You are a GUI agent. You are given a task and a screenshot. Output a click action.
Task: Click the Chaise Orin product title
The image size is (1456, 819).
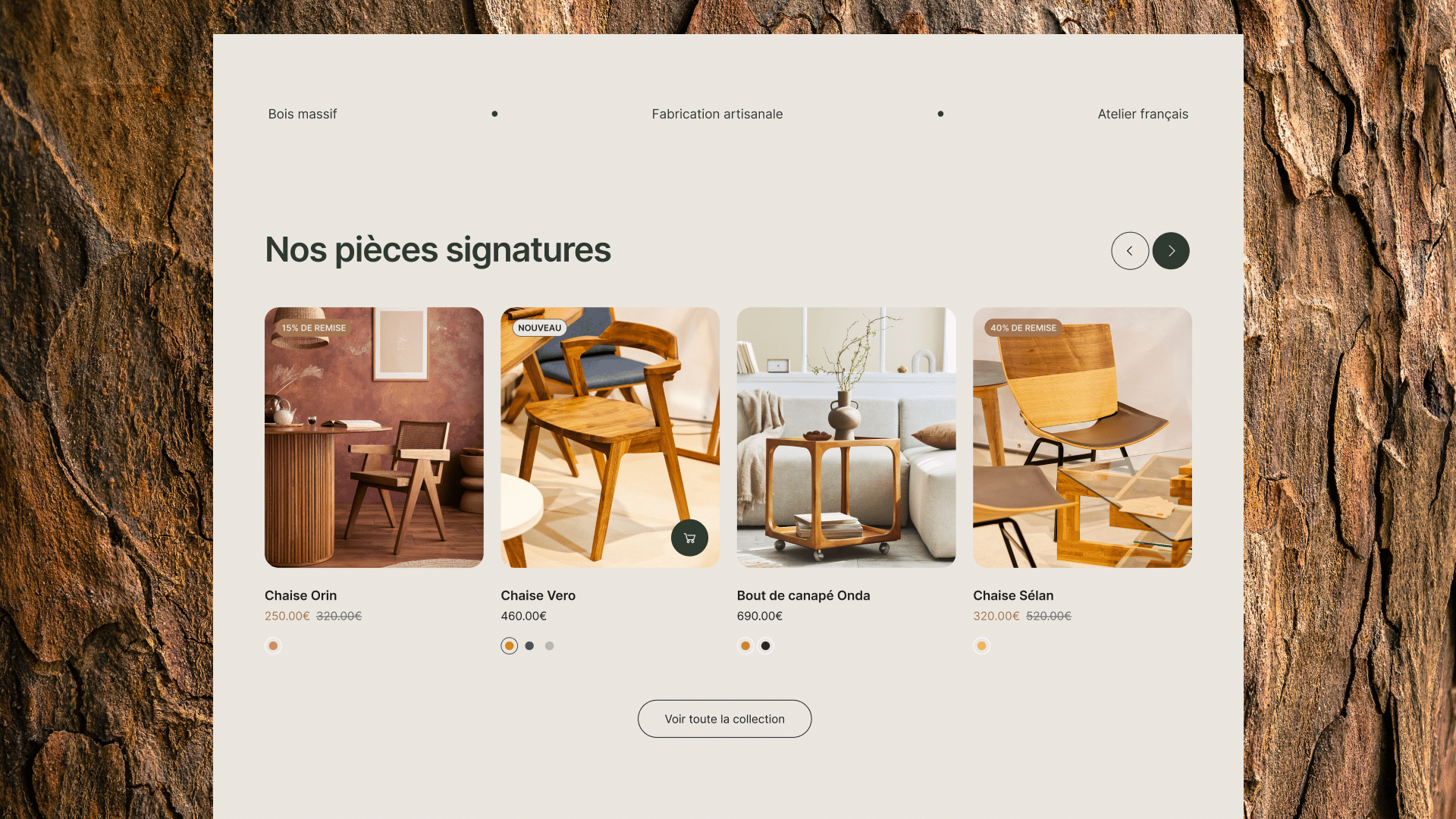[x=301, y=595]
